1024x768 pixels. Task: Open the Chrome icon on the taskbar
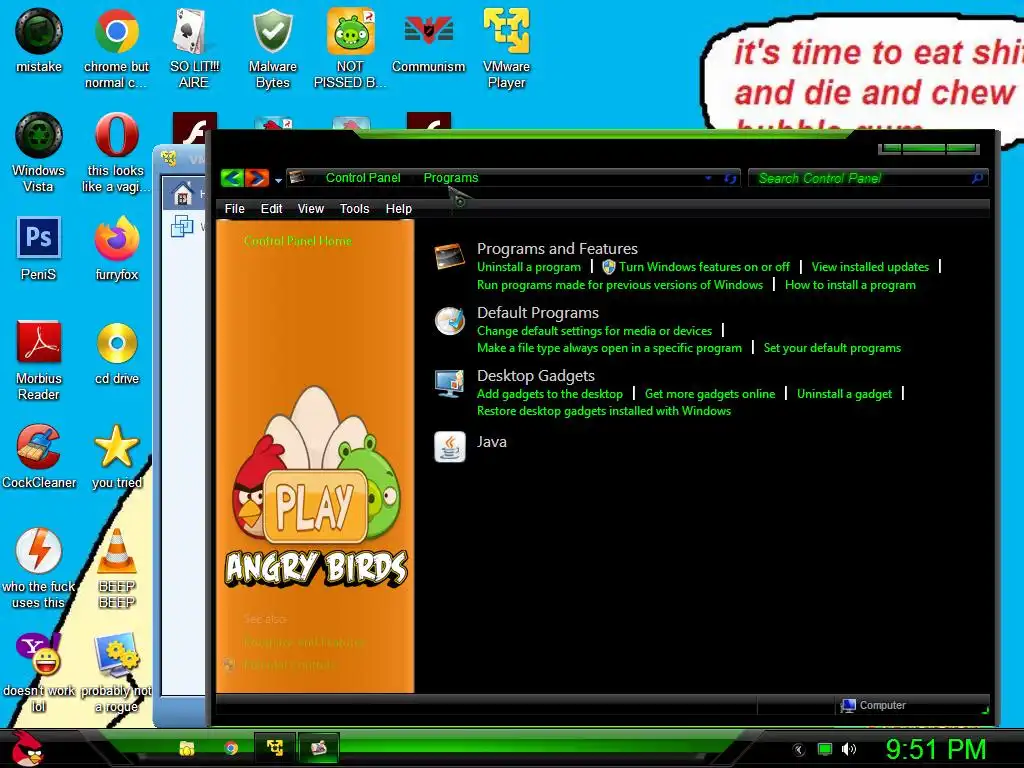click(x=231, y=748)
